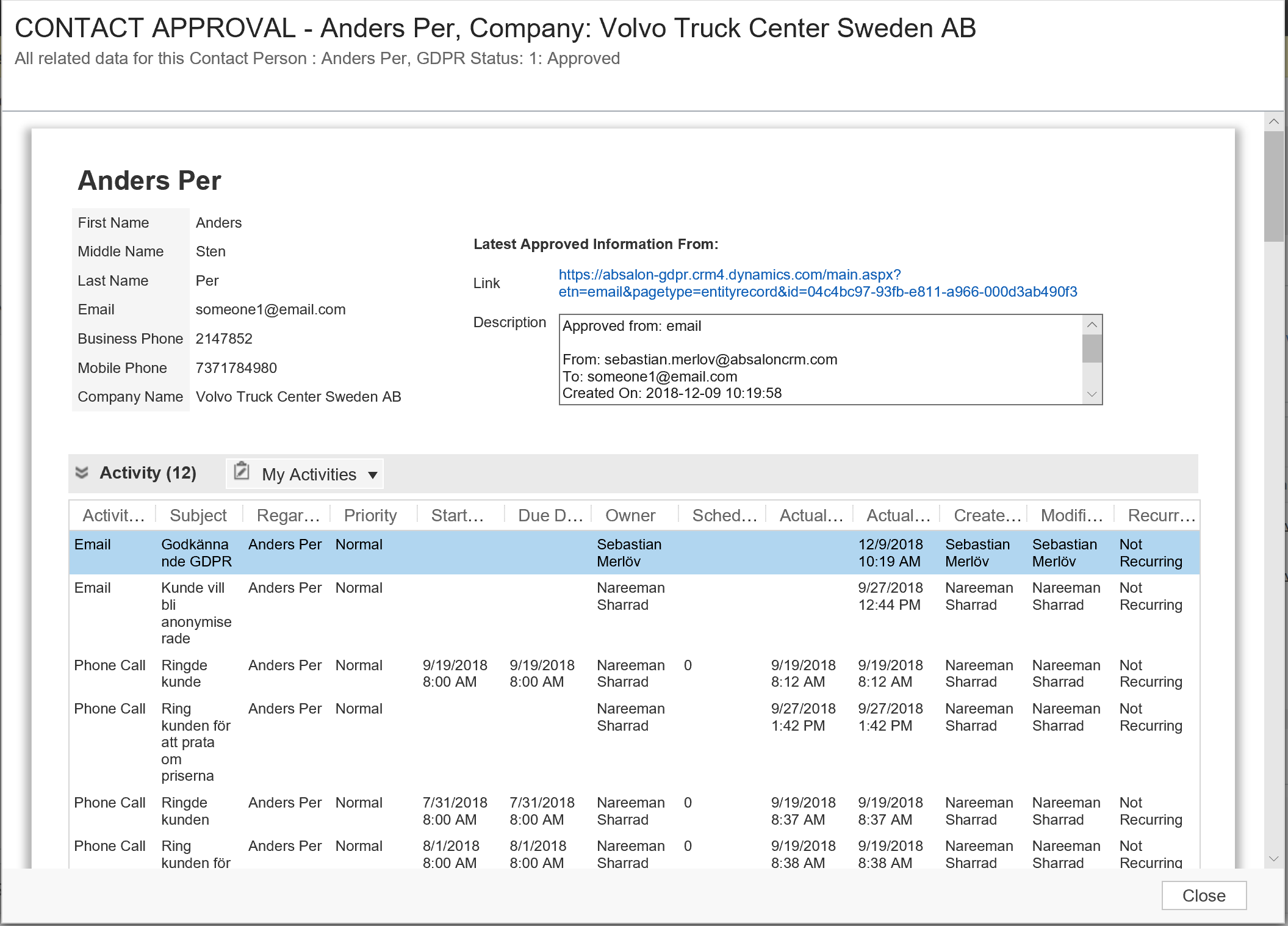Sort by Subject column header
1288x926 pixels.
pos(198,515)
